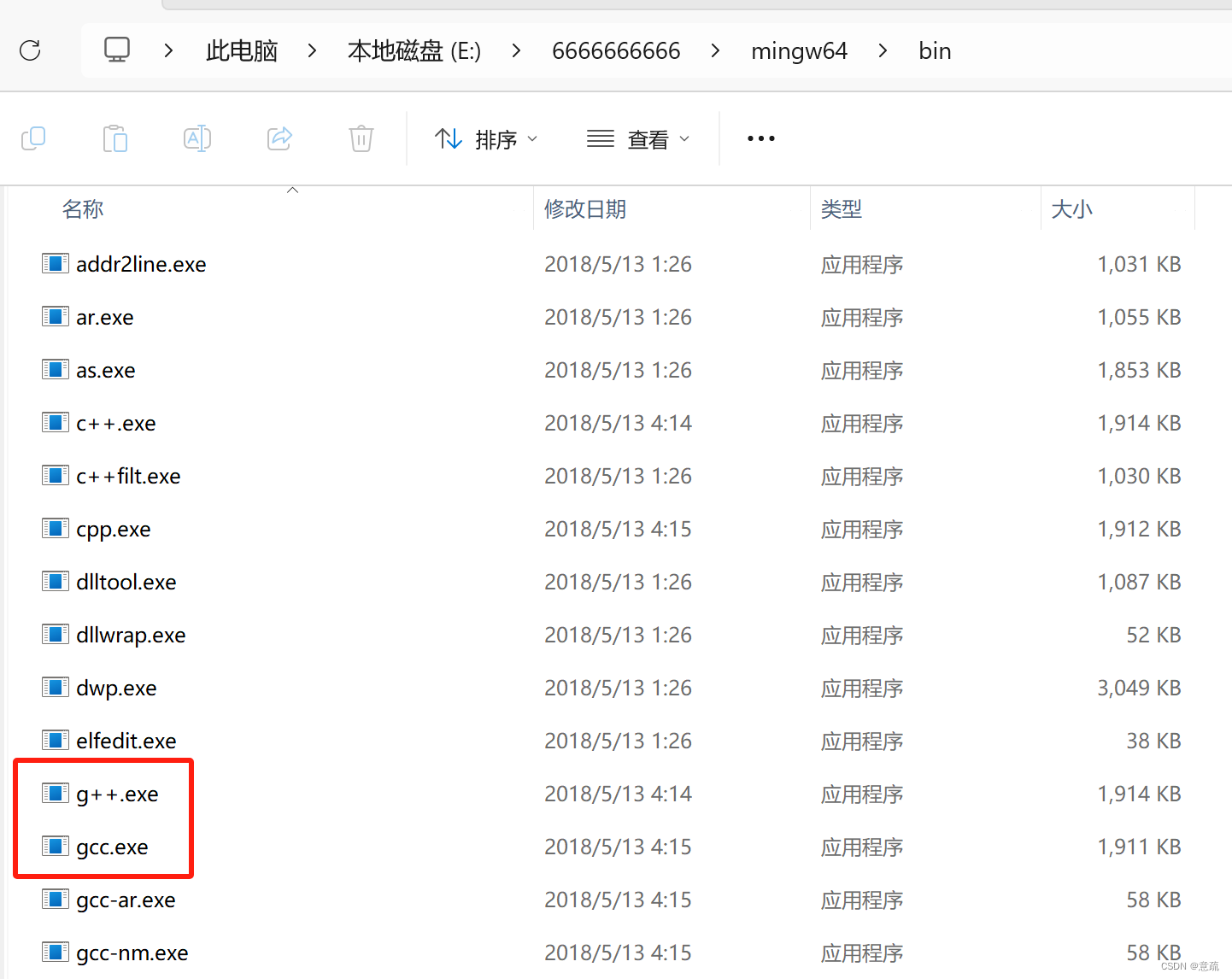Select the dllwrap.exe file name
The height and width of the screenshot is (979, 1232).
coord(131,636)
